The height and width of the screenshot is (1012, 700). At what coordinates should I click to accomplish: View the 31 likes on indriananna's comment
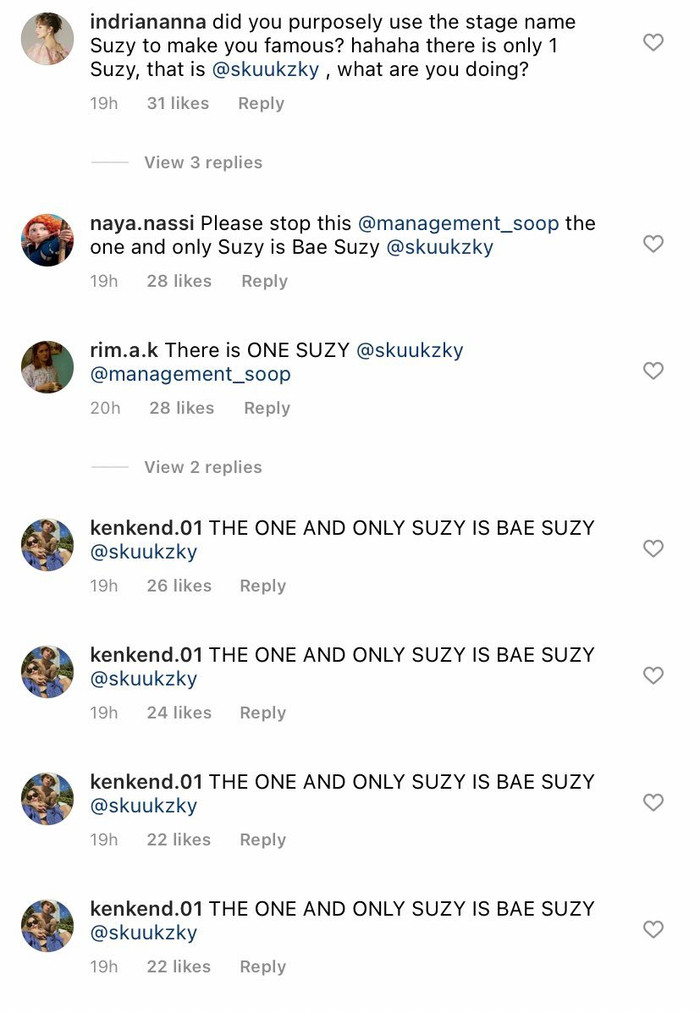coord(178,103)
